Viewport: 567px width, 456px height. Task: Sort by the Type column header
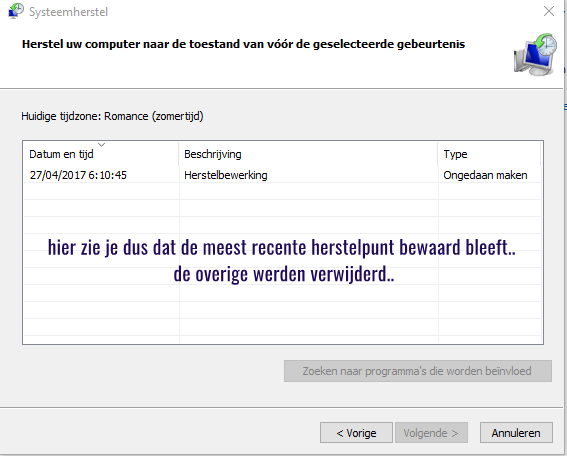click(x=489, y=154)
